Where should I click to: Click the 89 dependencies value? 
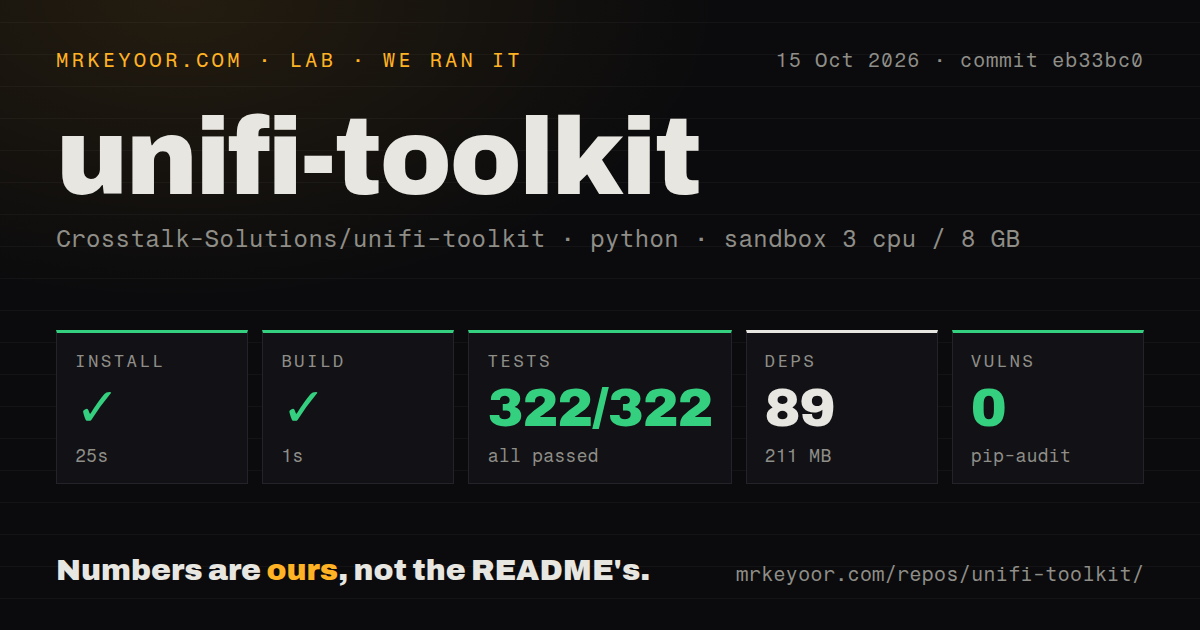click(800, 408)
